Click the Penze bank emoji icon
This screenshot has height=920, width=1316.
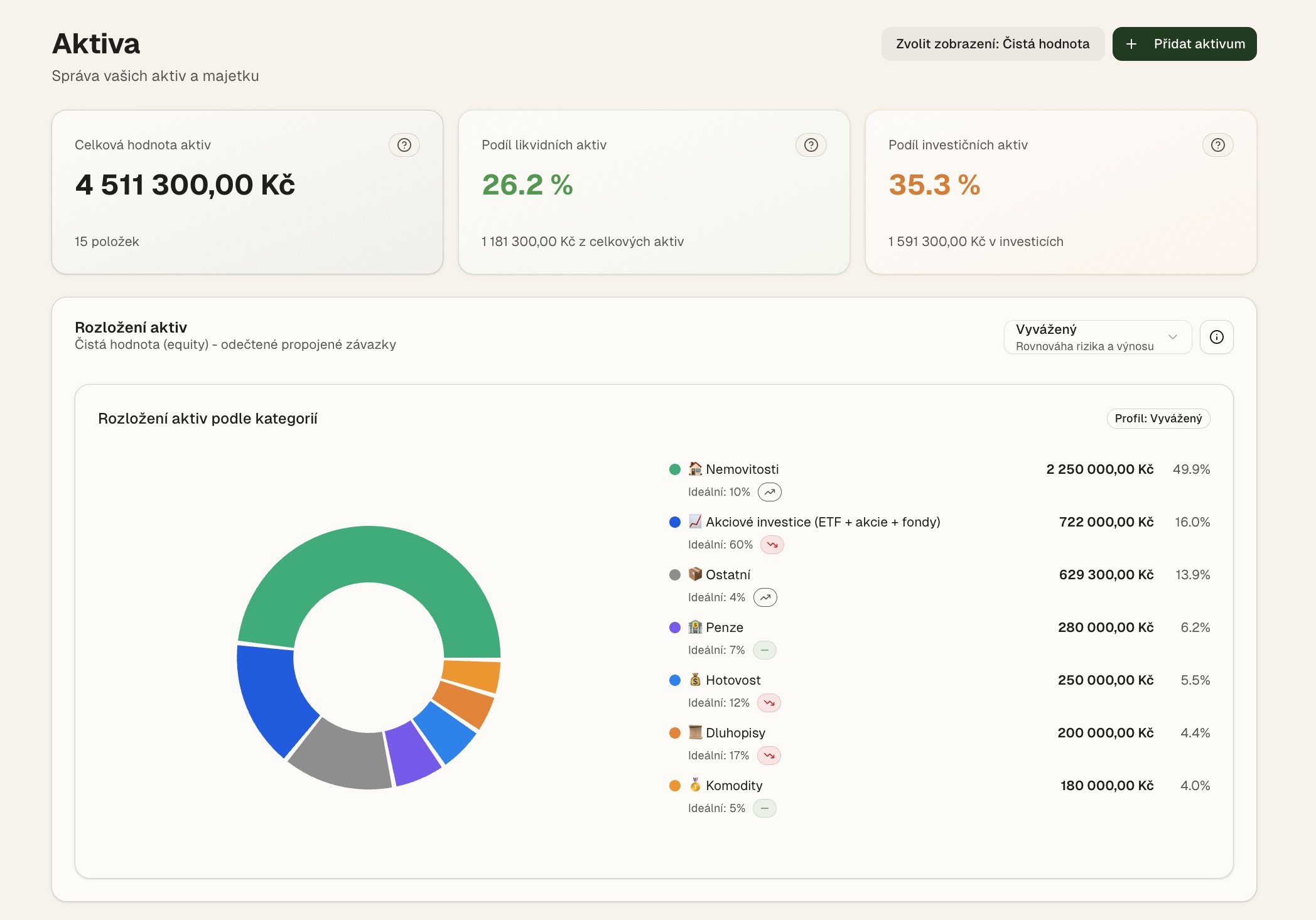[695, 627]
